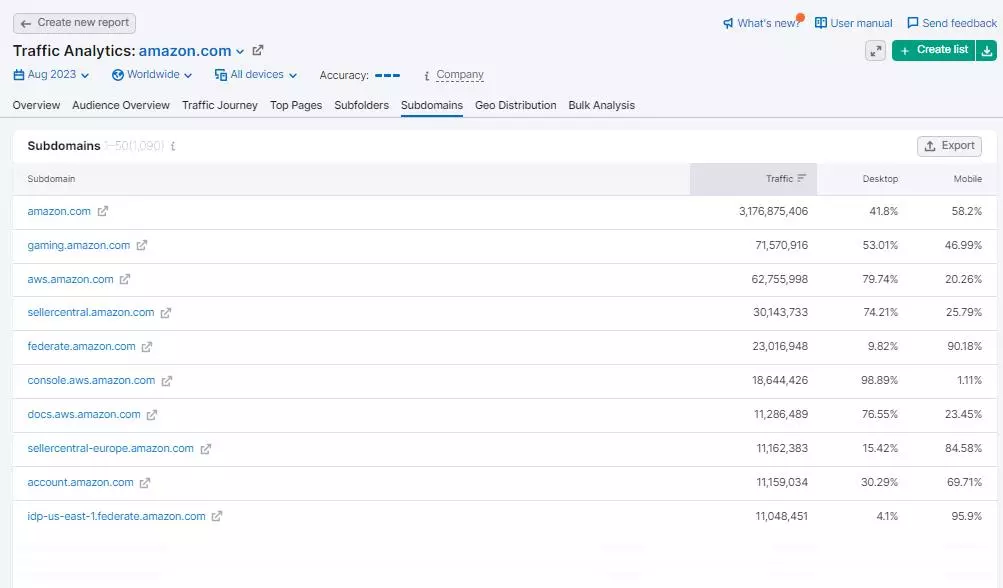The width and height of the screenshot is (1003, 588).
Task: Click the Create new report button
Action: (x=74, y=23)
